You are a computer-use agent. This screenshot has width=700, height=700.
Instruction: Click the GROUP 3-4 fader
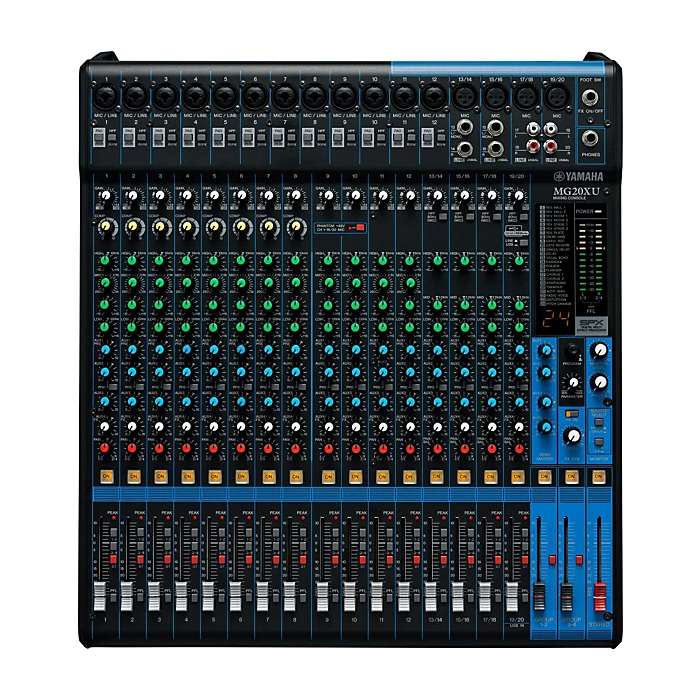click(567, 596)
